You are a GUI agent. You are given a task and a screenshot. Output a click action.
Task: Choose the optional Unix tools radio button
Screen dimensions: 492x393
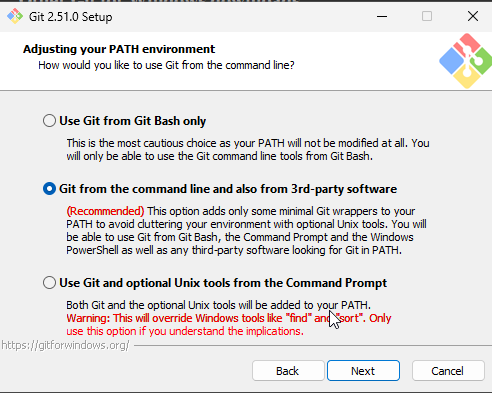(x=49, y=283)
